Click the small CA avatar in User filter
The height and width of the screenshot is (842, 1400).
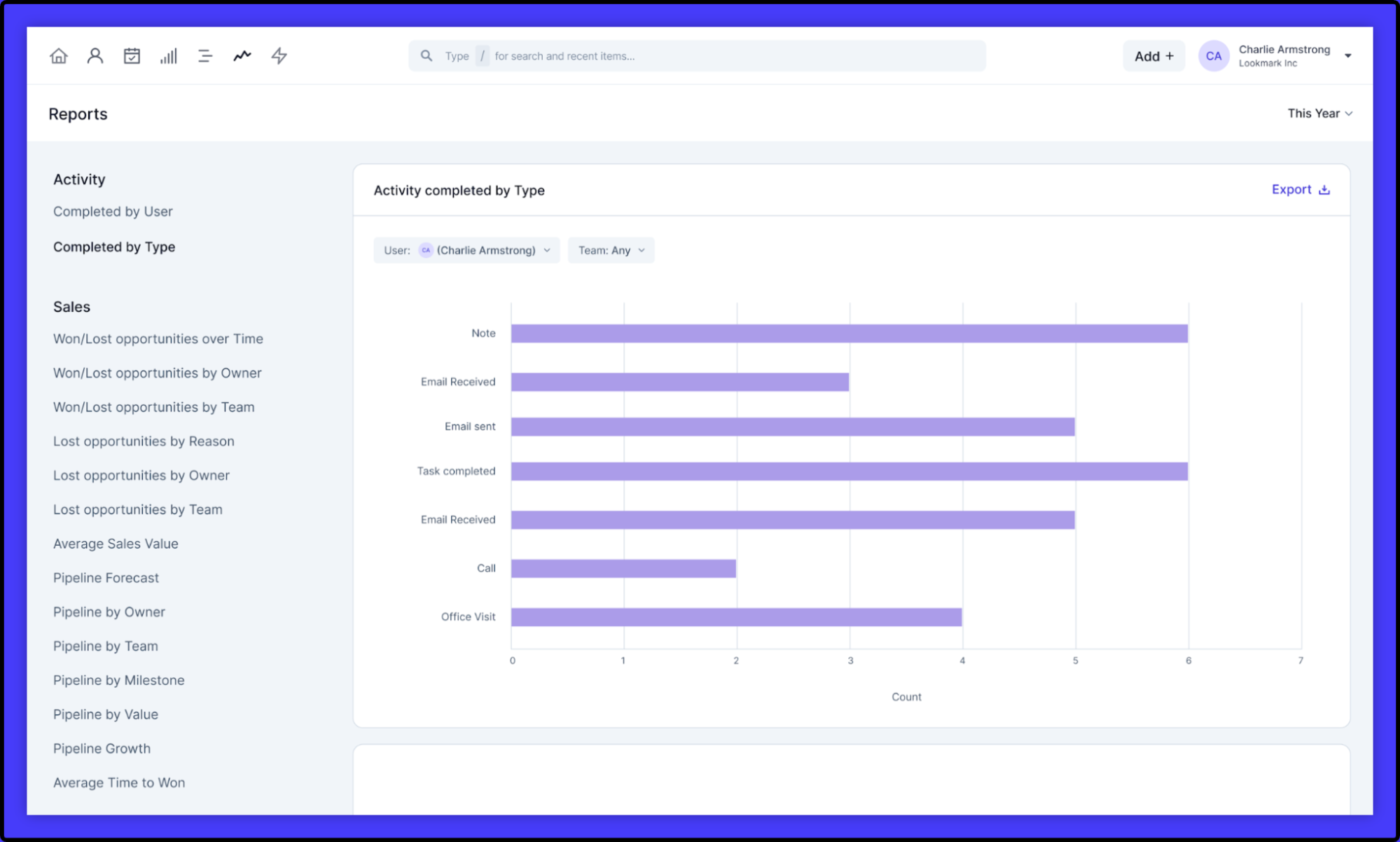(426, 250)
